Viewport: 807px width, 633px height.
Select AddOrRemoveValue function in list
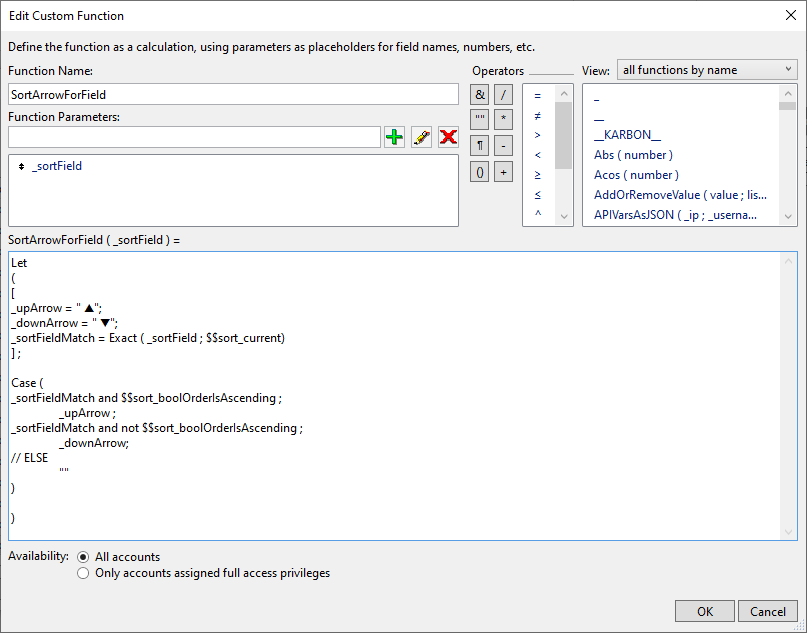point(680,195)
